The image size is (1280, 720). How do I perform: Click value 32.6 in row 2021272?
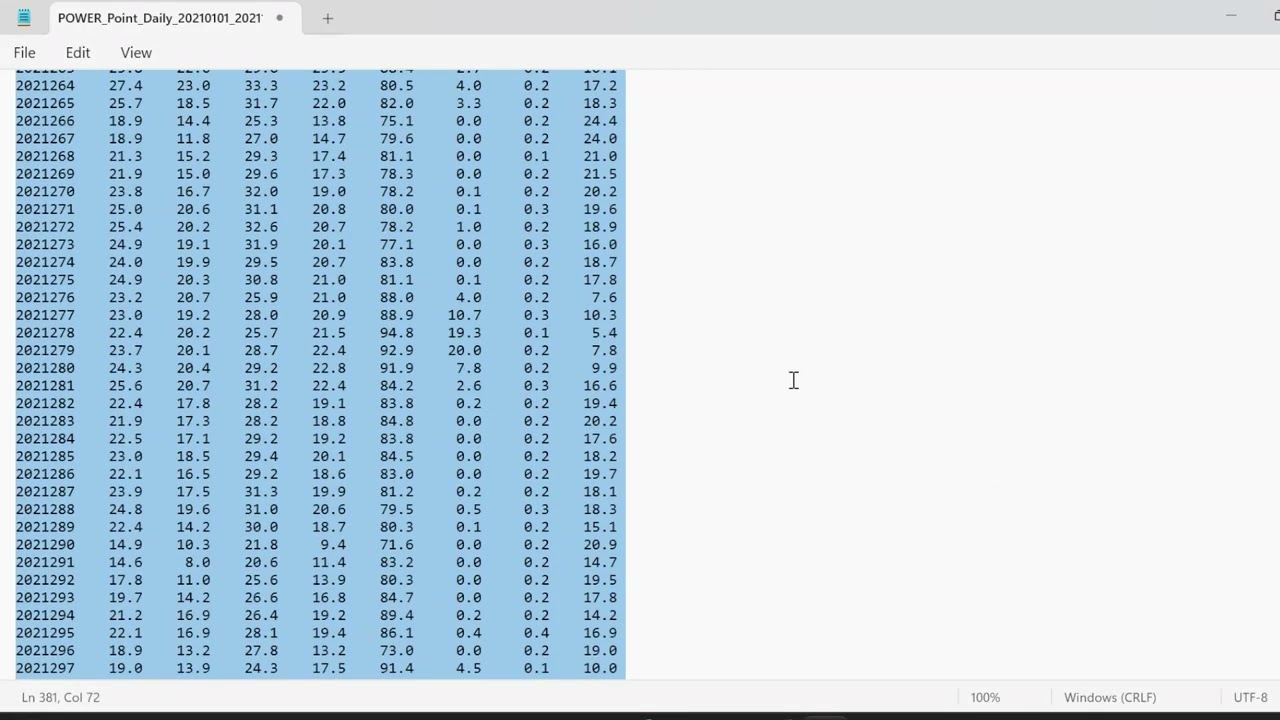(x=261, y=227)
